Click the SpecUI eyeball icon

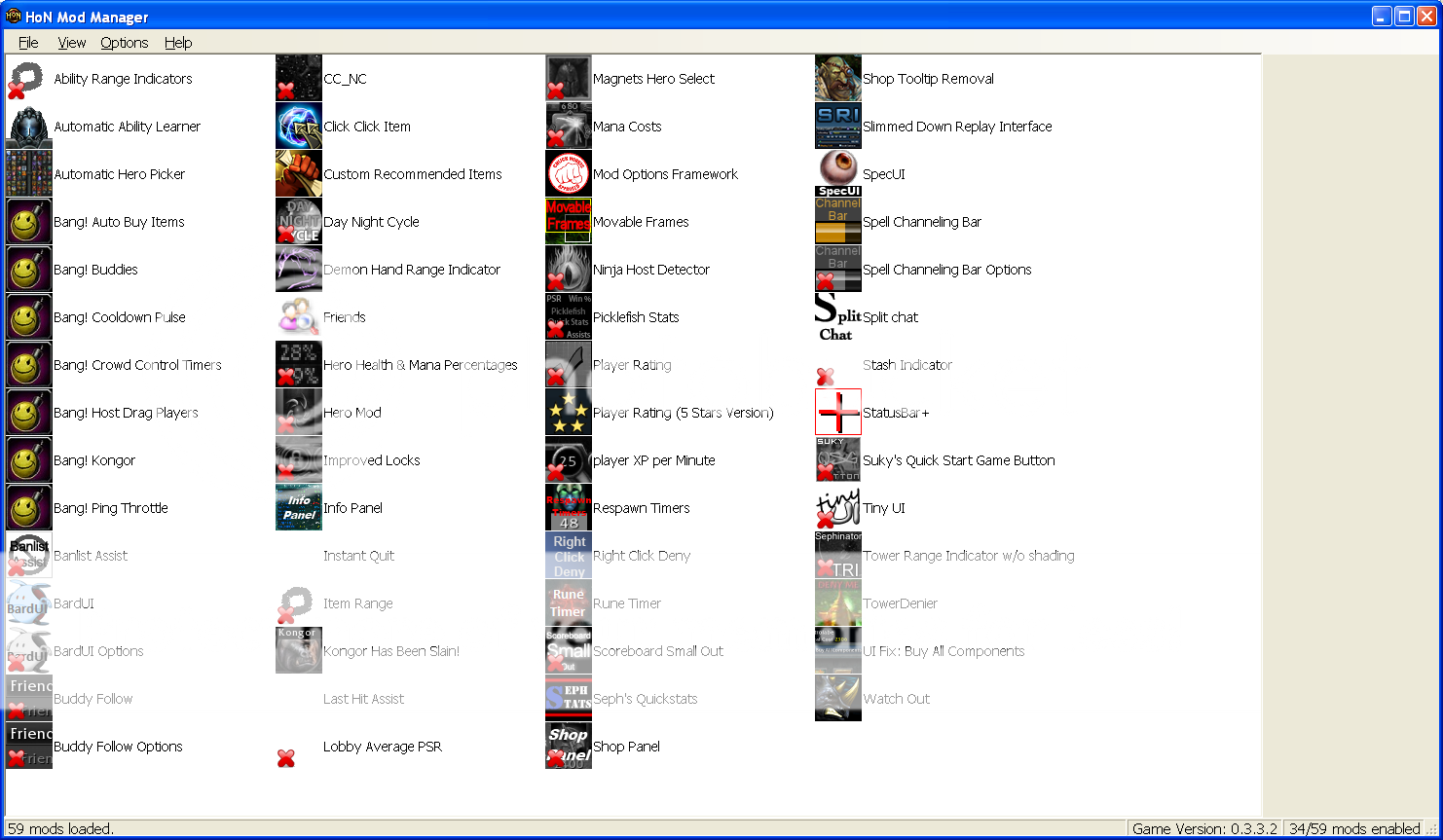pos(838,174)
